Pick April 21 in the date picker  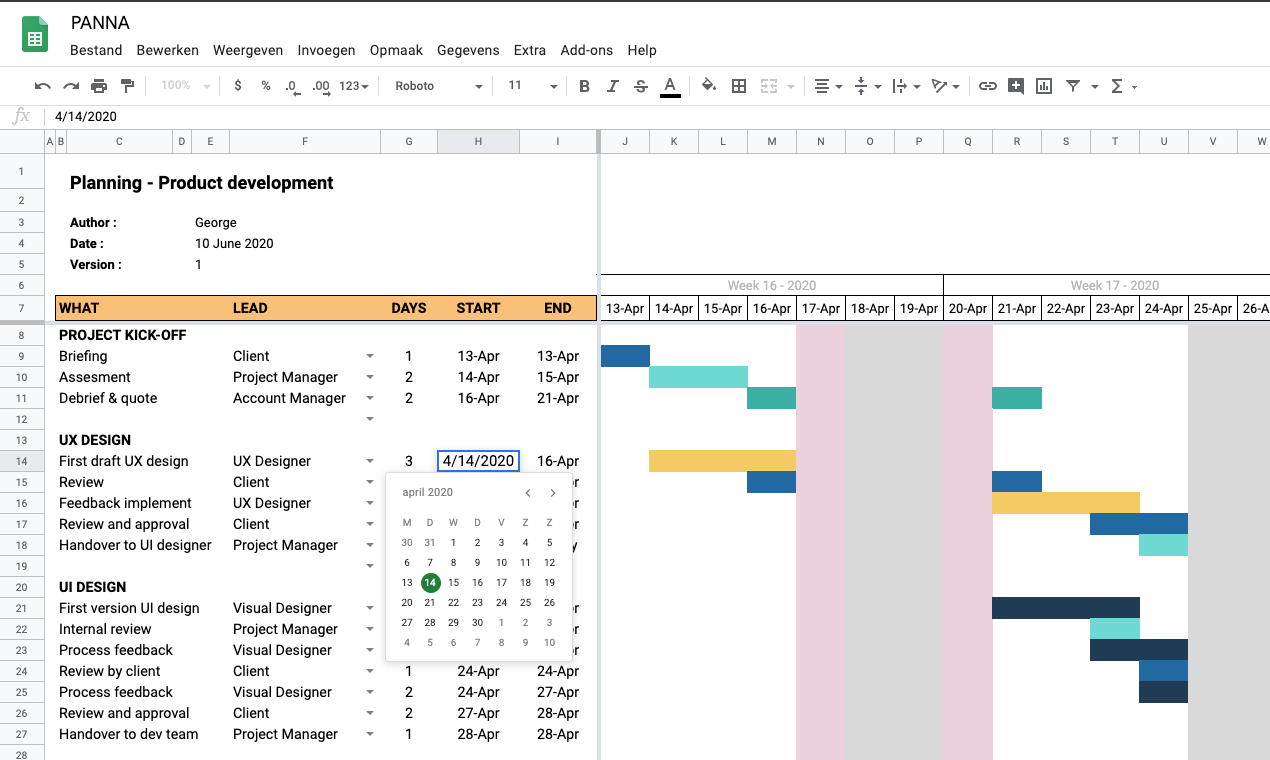coord(430,603)
